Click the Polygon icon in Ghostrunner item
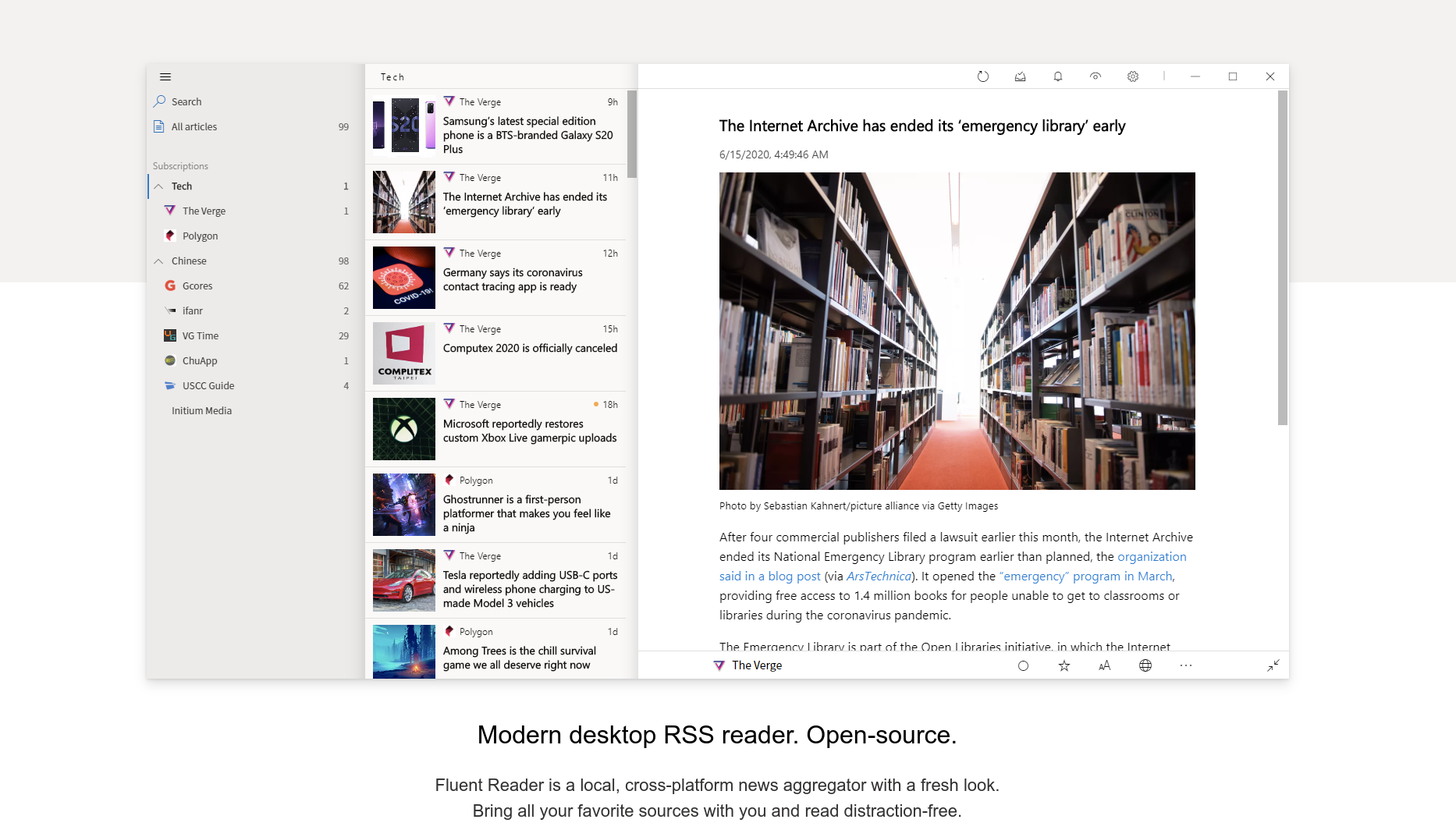 [x=449, y=481]
